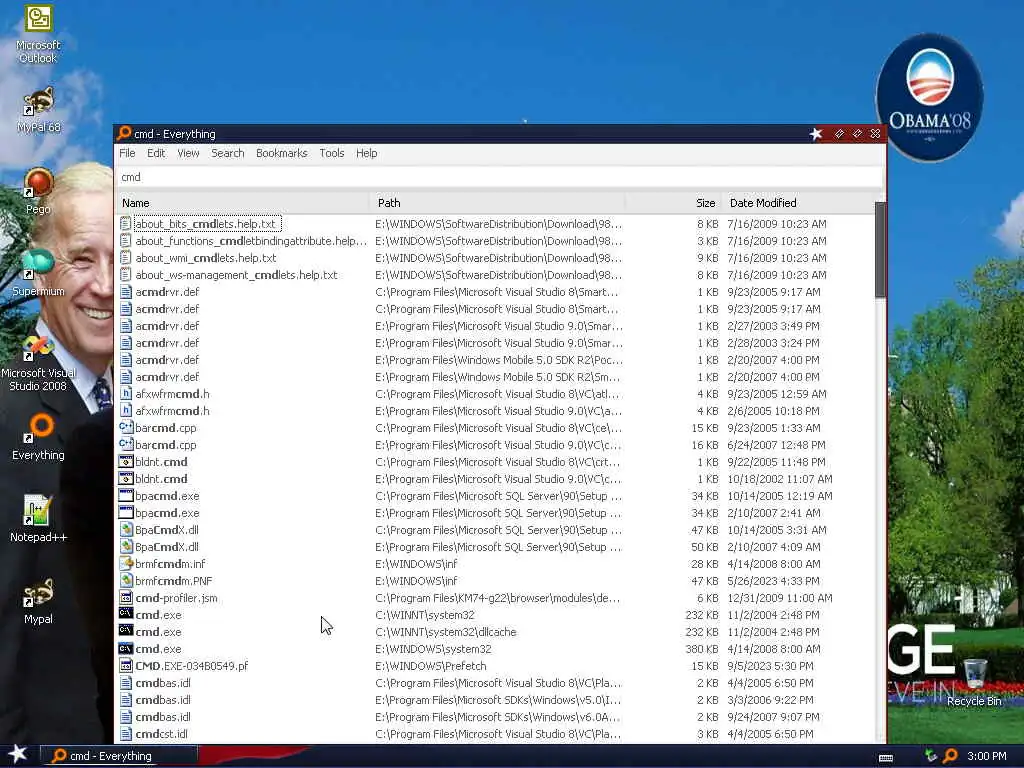Click the keyboard icon in system tray
1024x768 pixels.
click(886, 758)
